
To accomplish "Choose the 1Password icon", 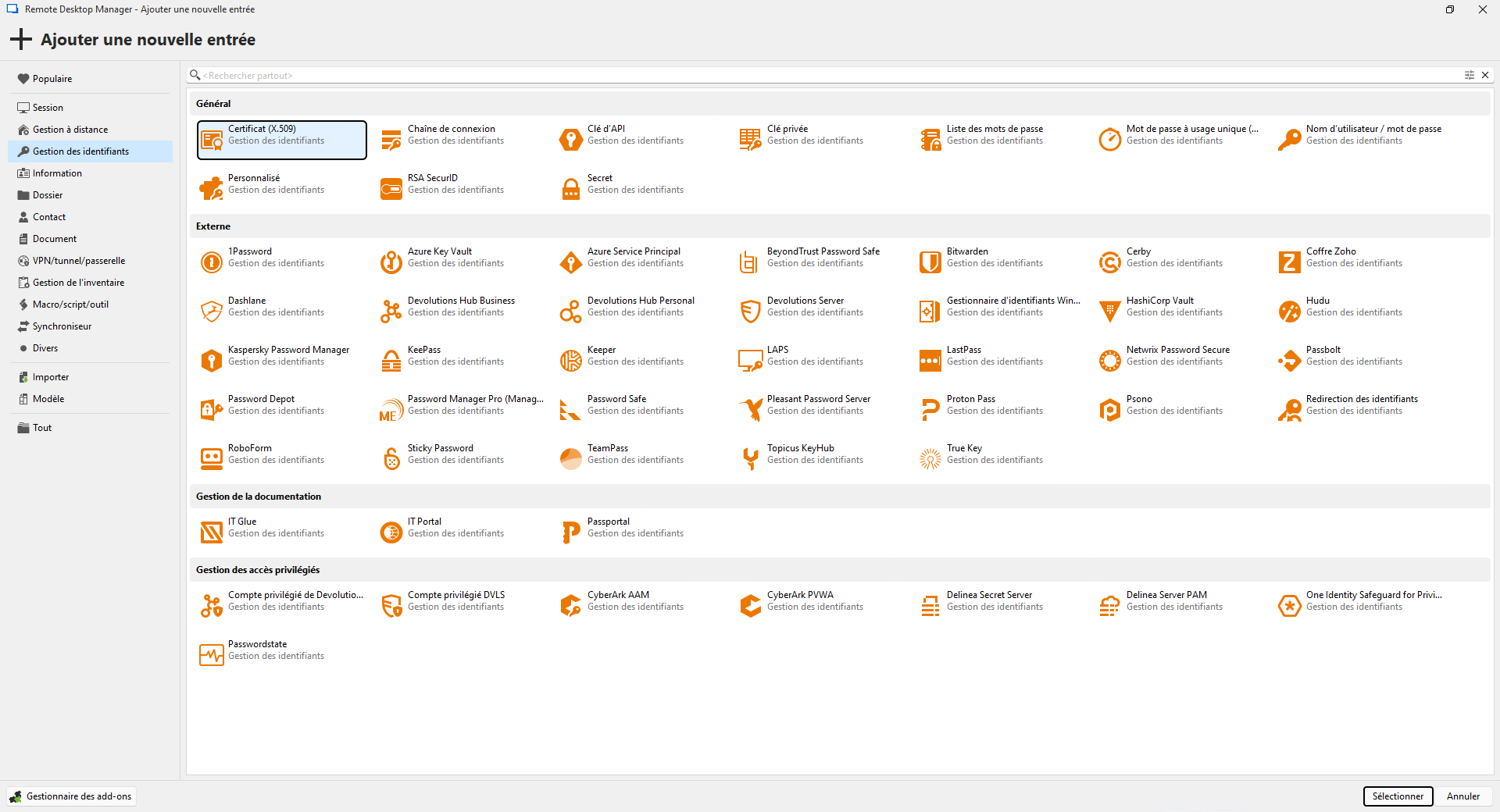I will (212, 262).
